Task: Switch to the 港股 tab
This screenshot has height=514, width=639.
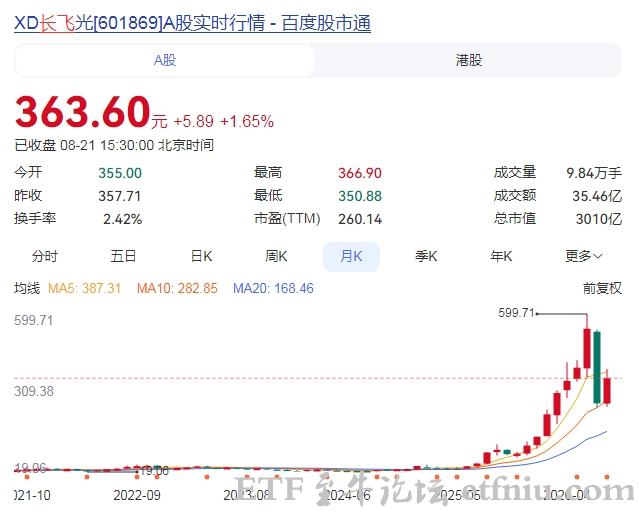Action: (x=469, y=60)
